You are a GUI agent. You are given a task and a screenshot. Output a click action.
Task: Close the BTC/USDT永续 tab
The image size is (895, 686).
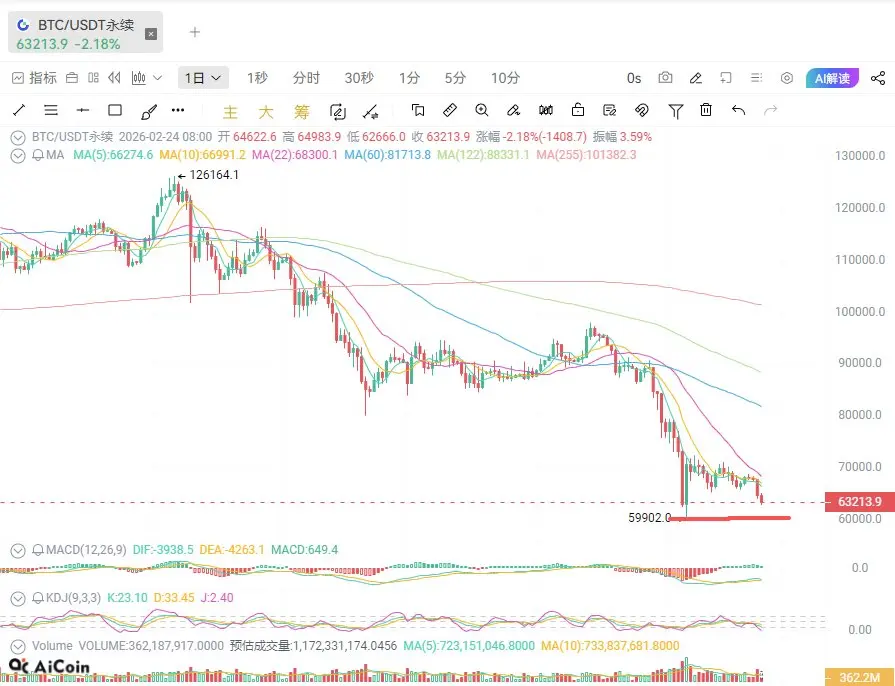click(x=151, y=34)
